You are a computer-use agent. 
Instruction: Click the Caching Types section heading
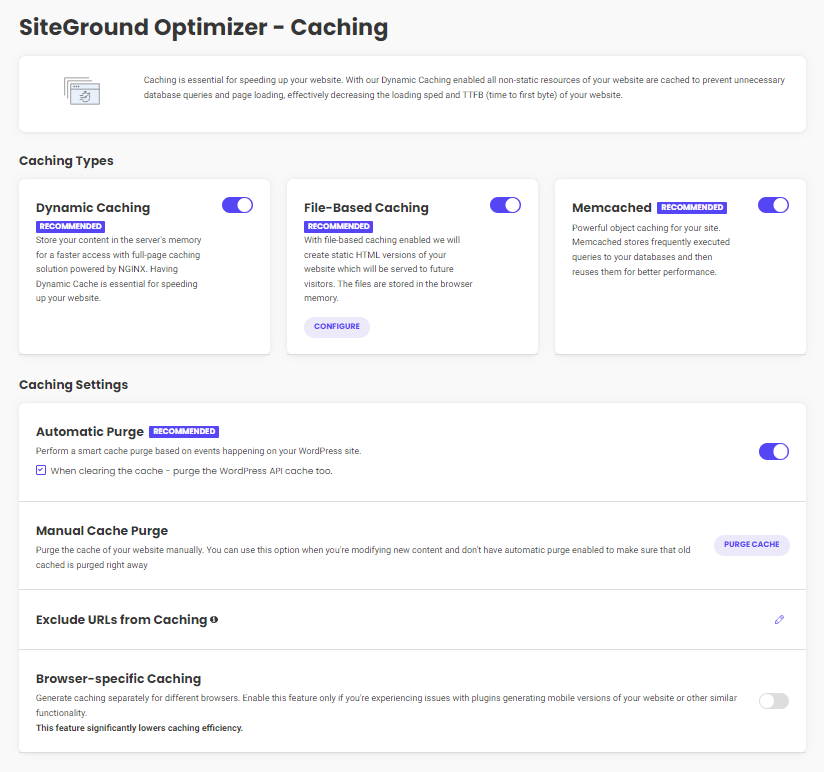pos(66,160)
